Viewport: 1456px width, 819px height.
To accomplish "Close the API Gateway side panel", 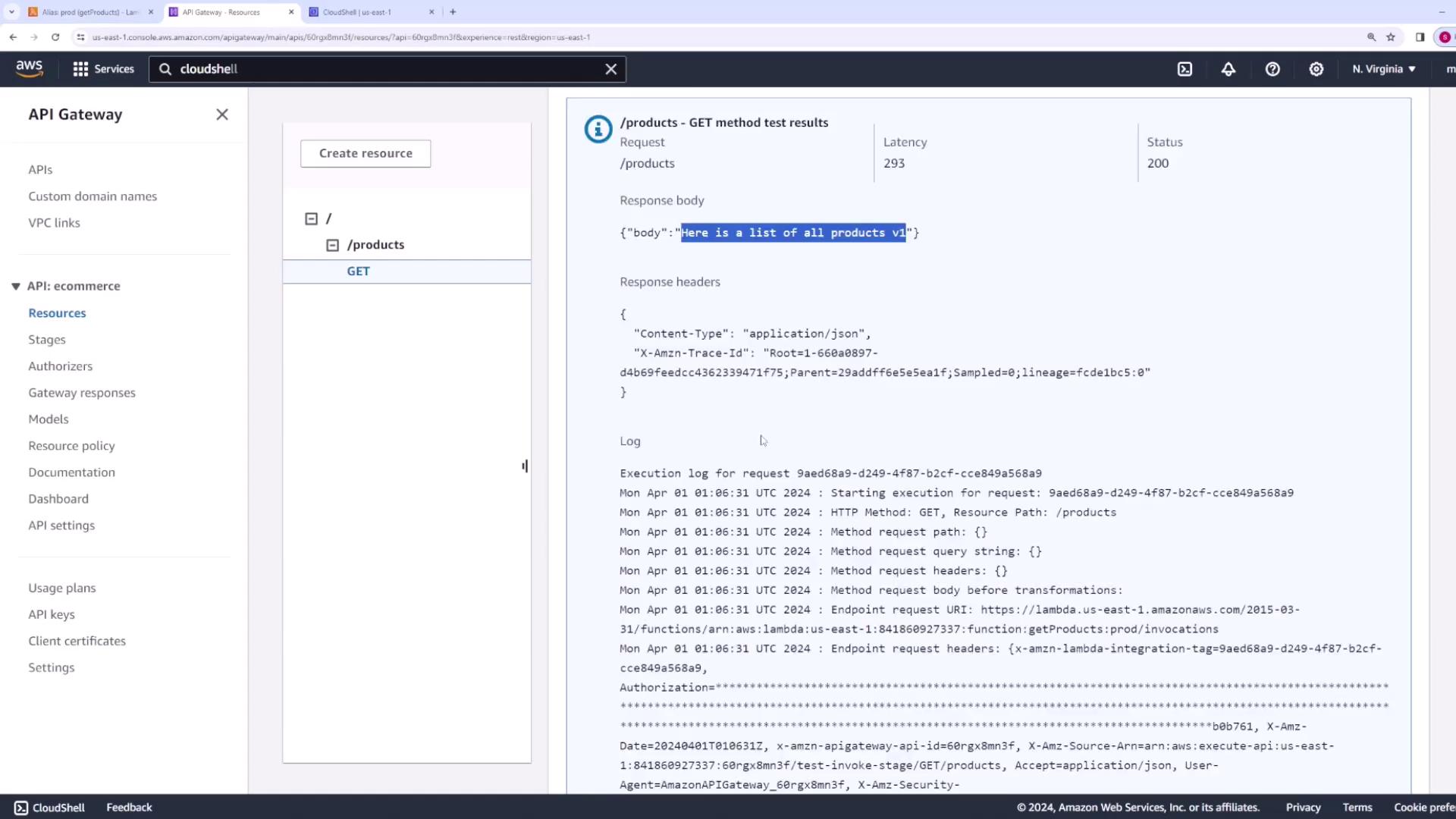I will (221, 115).
